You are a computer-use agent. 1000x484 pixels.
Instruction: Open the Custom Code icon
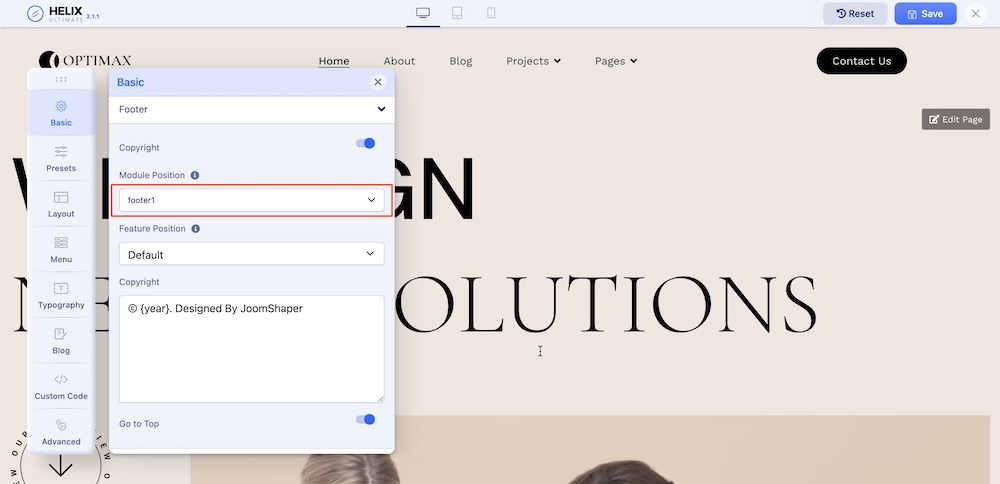[x=61, y=379]
